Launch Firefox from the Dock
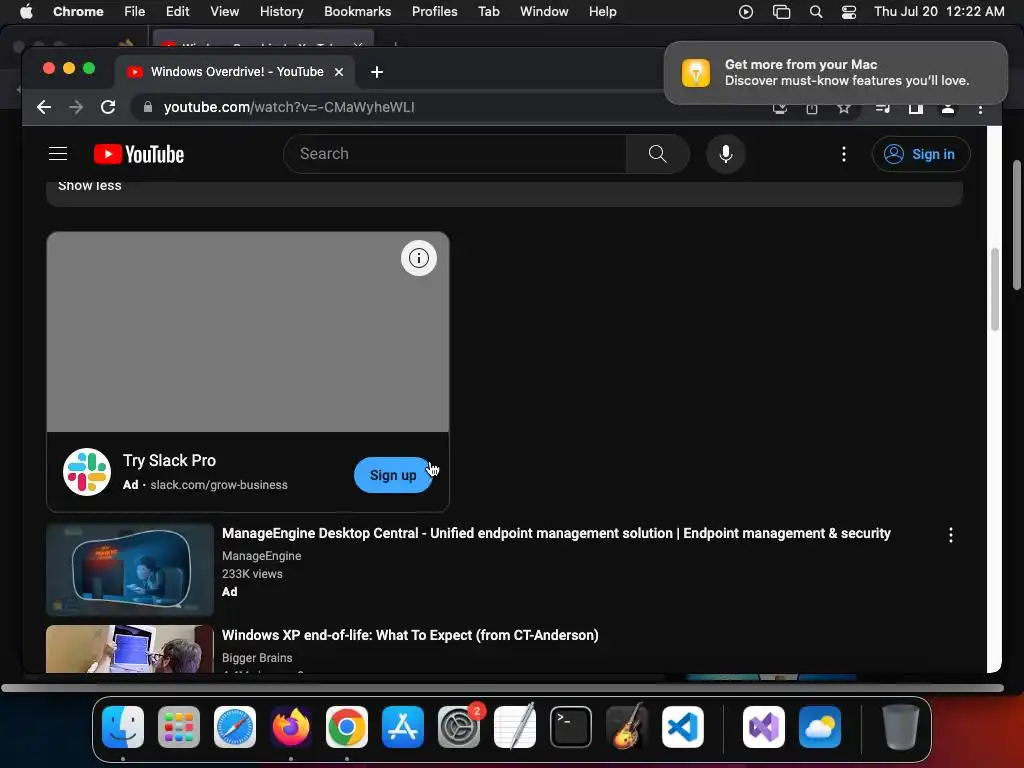Viewport: 1024px width, 768px height. tap(291, 727)
